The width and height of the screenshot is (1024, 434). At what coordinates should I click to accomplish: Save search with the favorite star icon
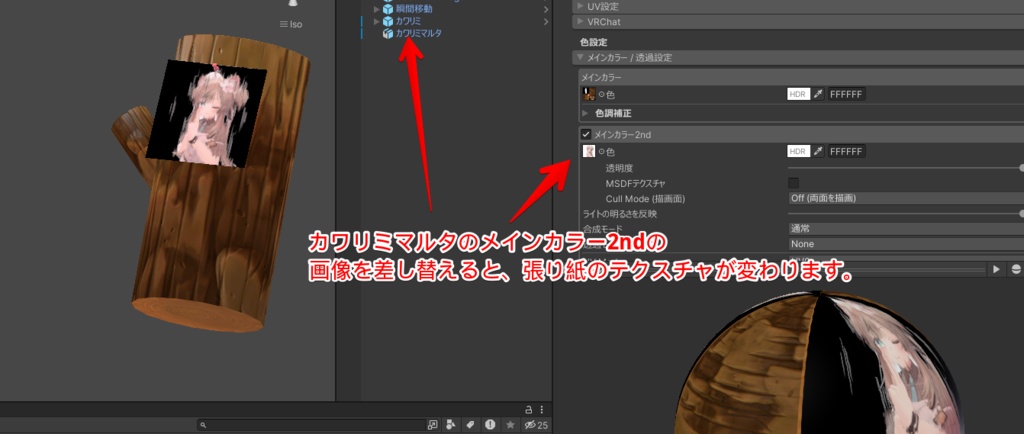(x=510, y=425)
